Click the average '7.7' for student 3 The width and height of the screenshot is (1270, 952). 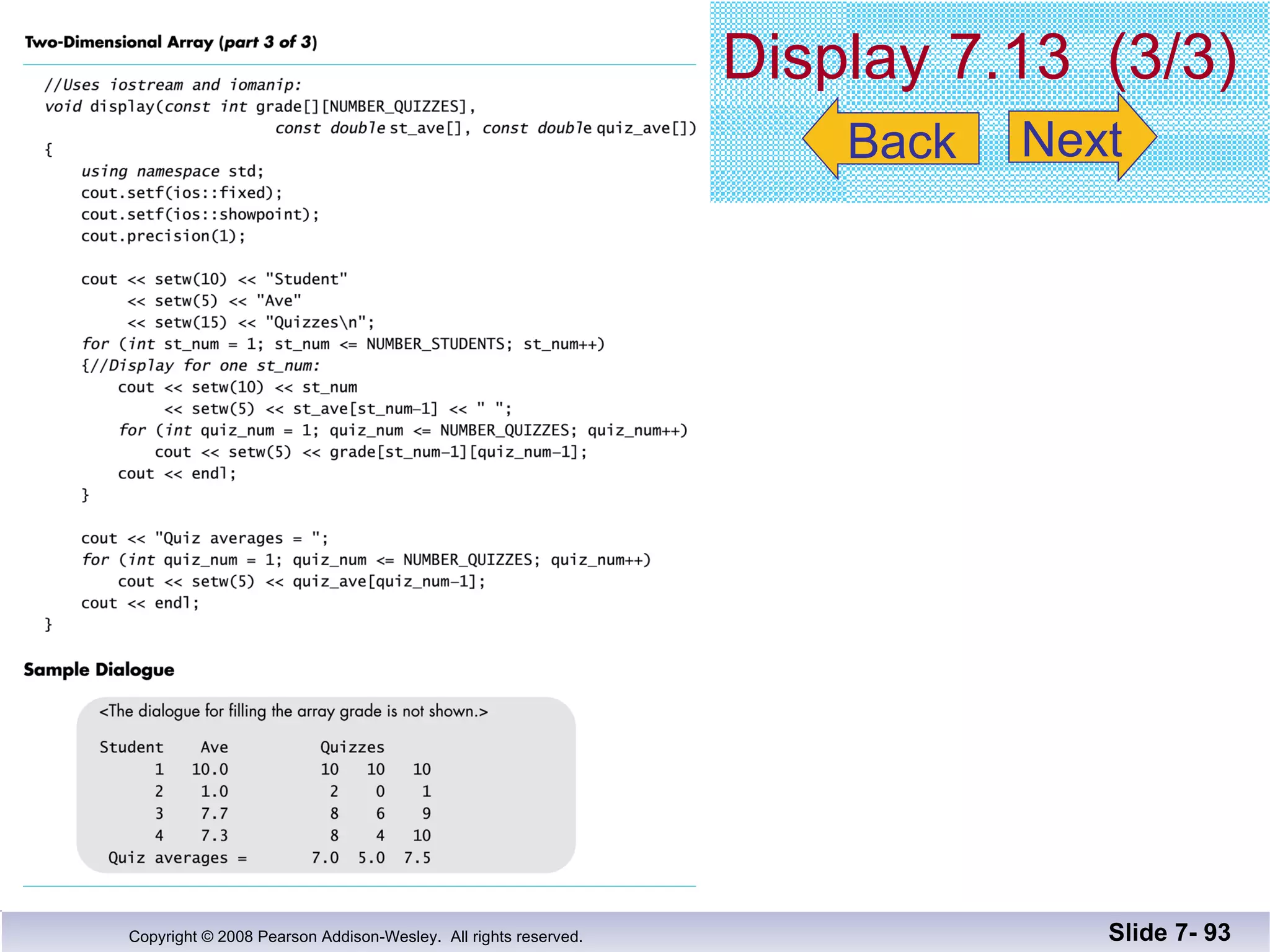point(215,813)
